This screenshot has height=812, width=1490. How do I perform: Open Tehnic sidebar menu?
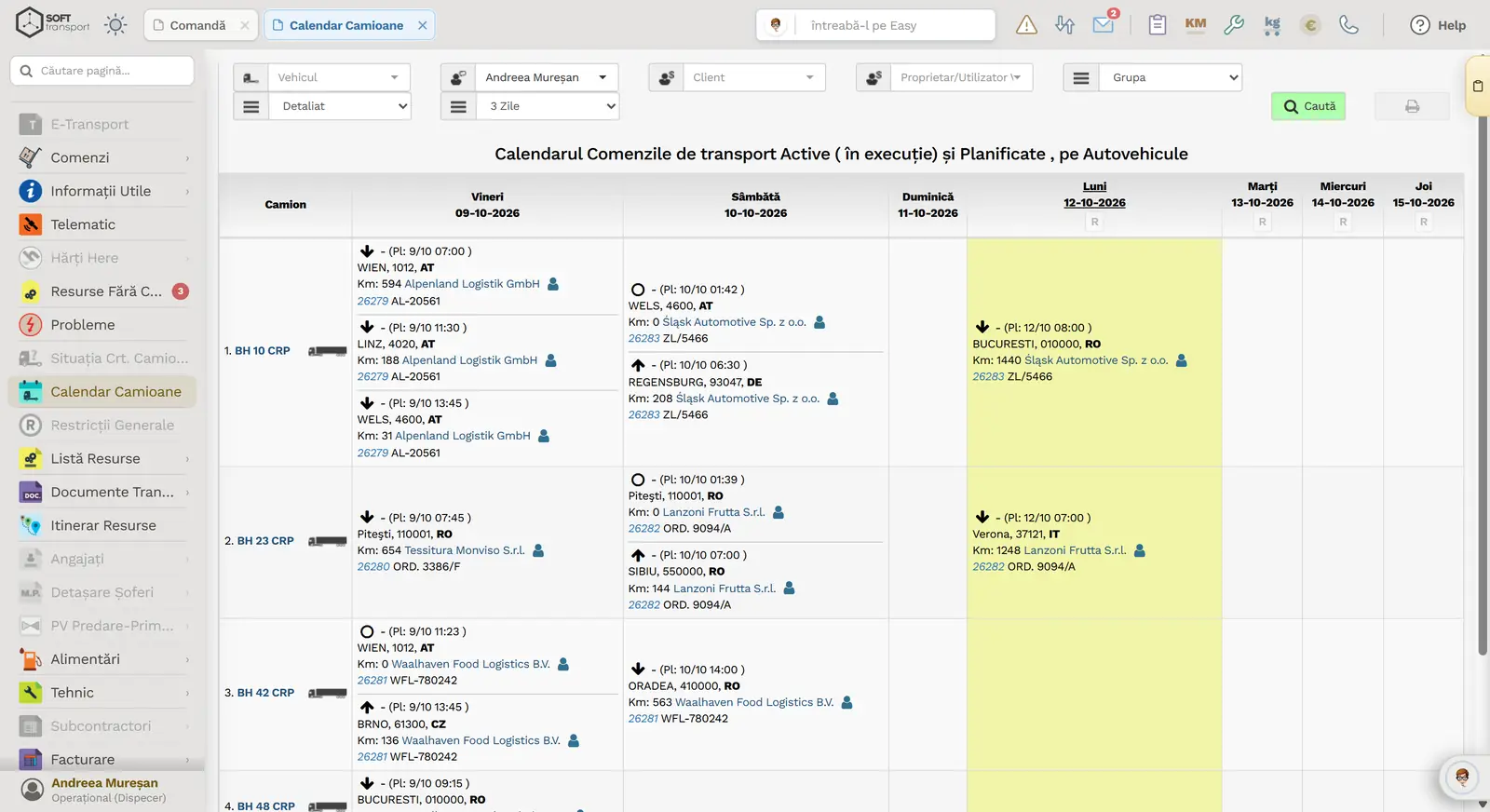pos(104,693)
